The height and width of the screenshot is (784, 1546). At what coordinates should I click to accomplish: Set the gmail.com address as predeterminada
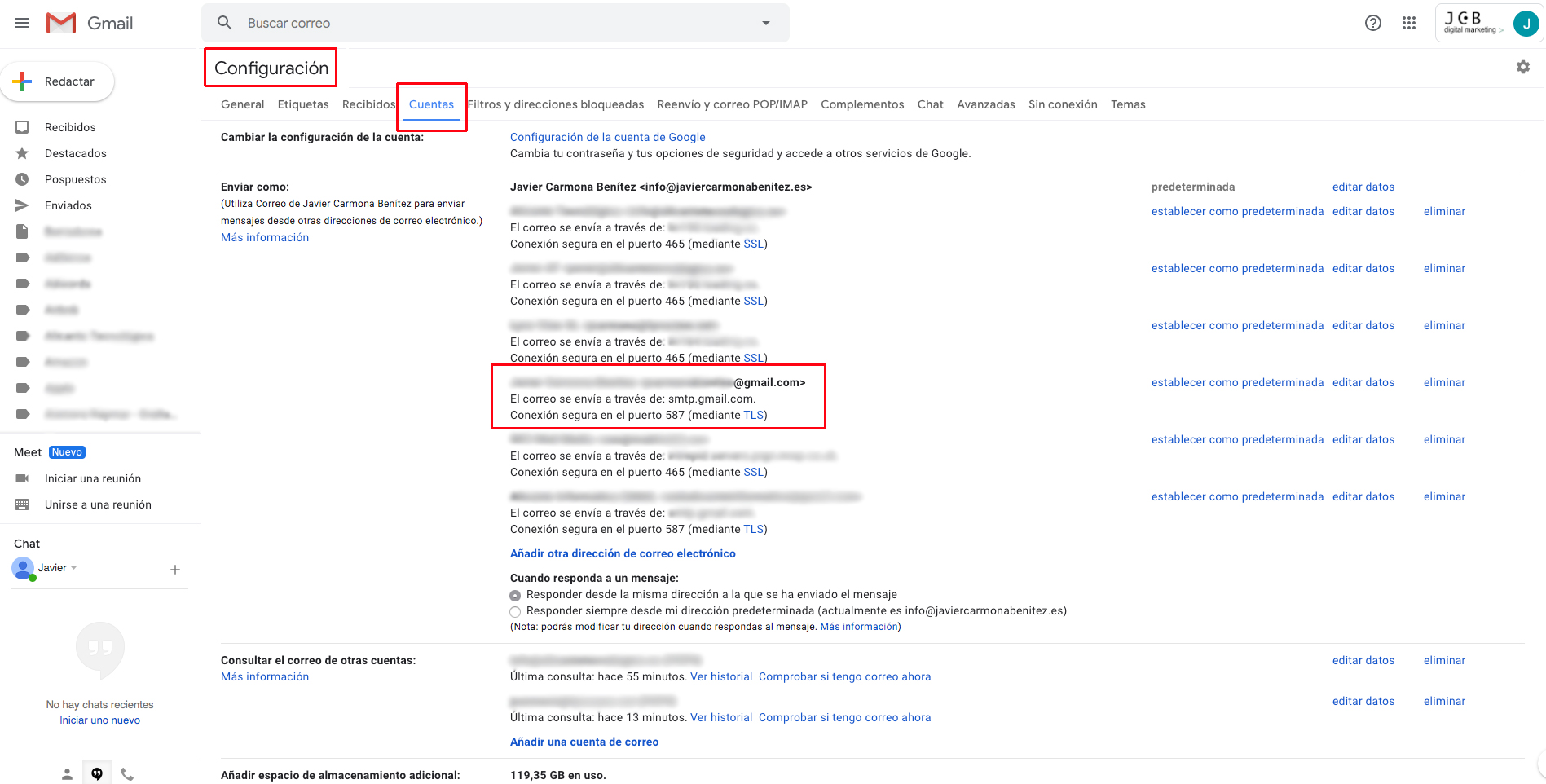[x=1237, y=382]
